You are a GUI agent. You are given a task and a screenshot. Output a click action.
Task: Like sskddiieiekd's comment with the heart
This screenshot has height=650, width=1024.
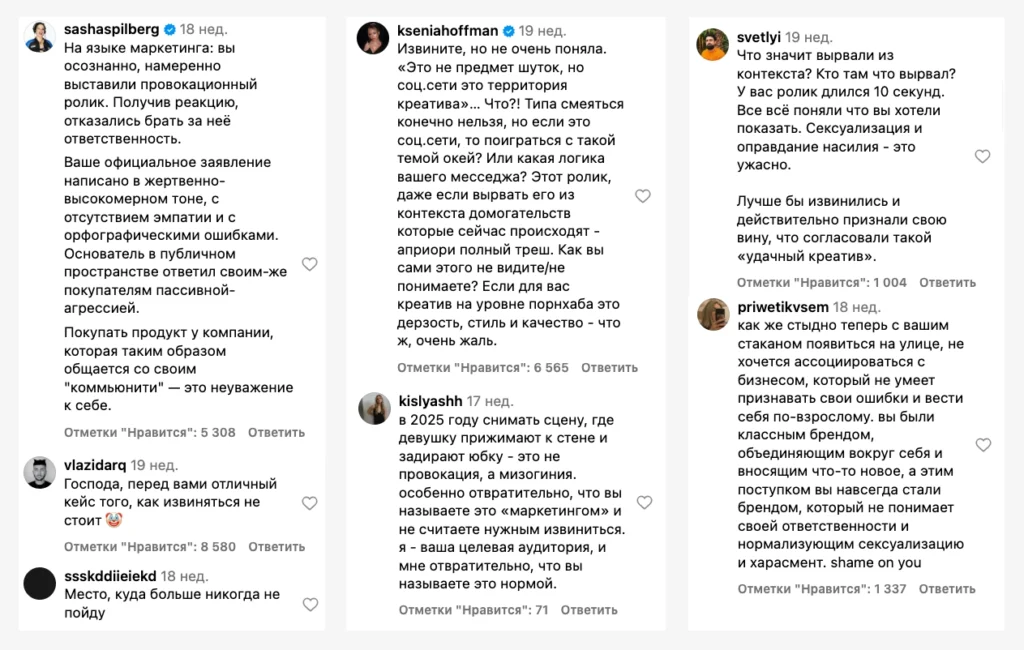pyautogui.click(x=310, y=605)
